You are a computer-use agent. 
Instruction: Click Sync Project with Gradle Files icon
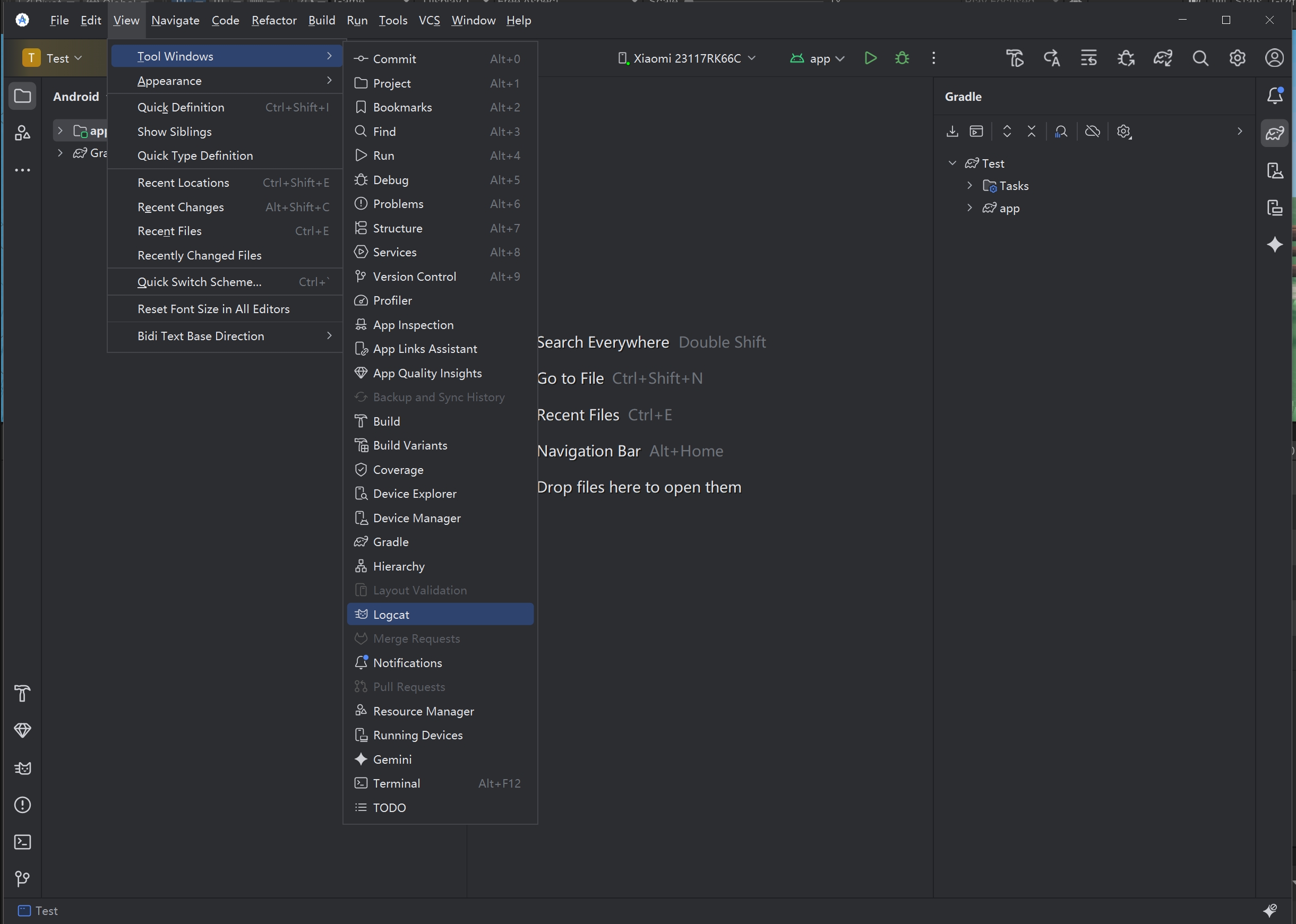pyautogui.click(x=1162, y=58)
